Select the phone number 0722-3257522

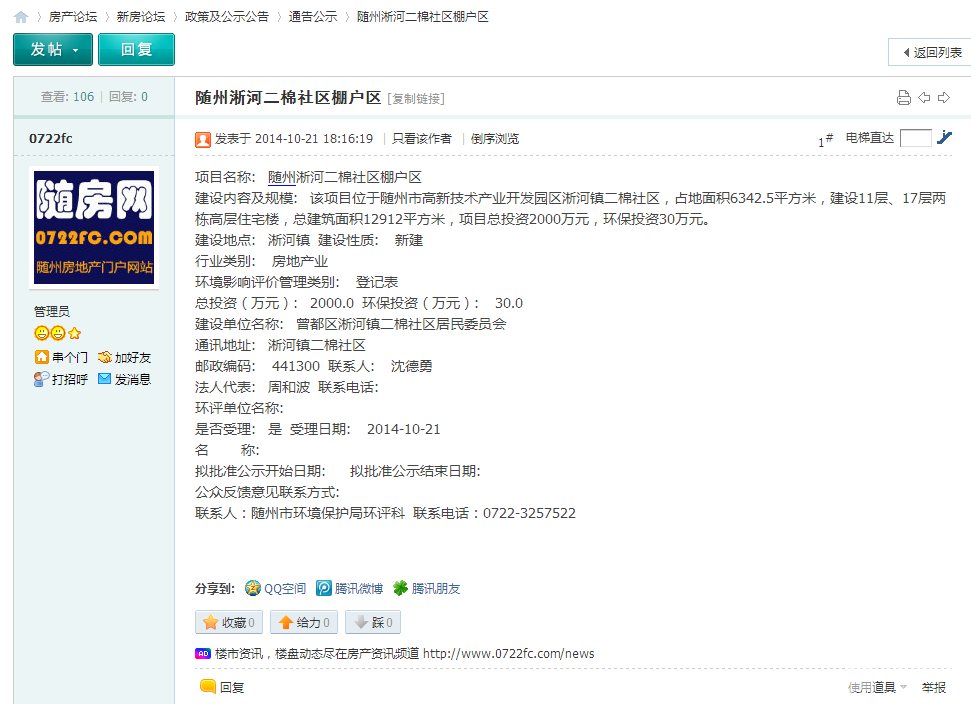click(x=529, y=513)
